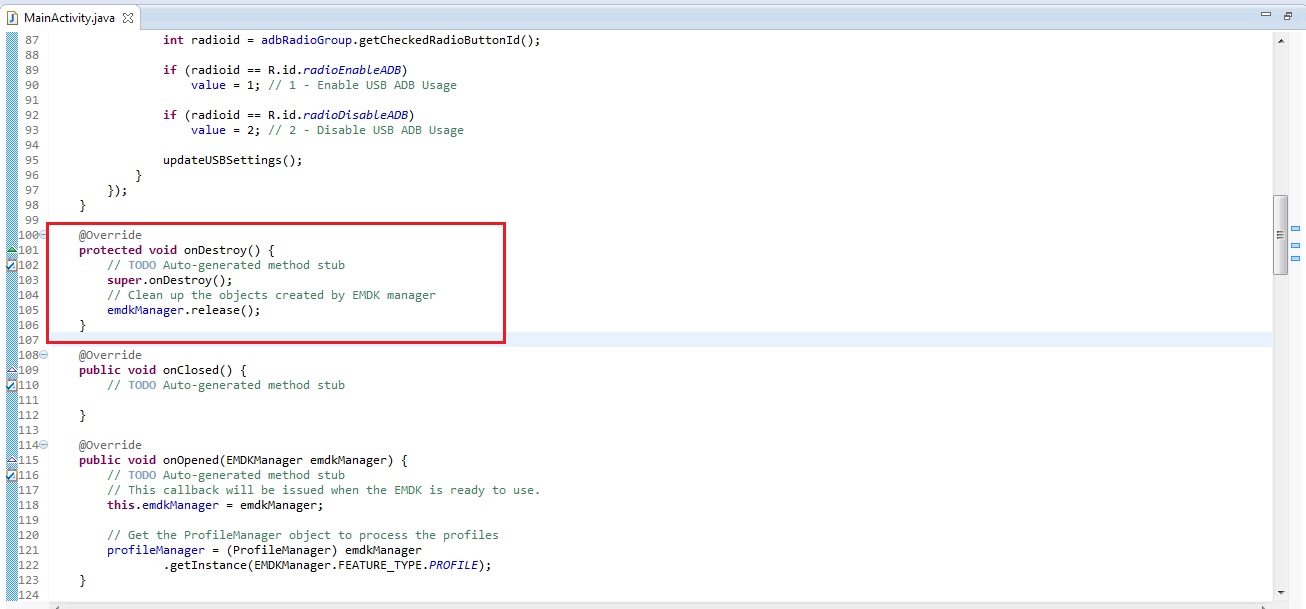Click the scroll up arrow of vertical scrollbar

pos(1279,40)
